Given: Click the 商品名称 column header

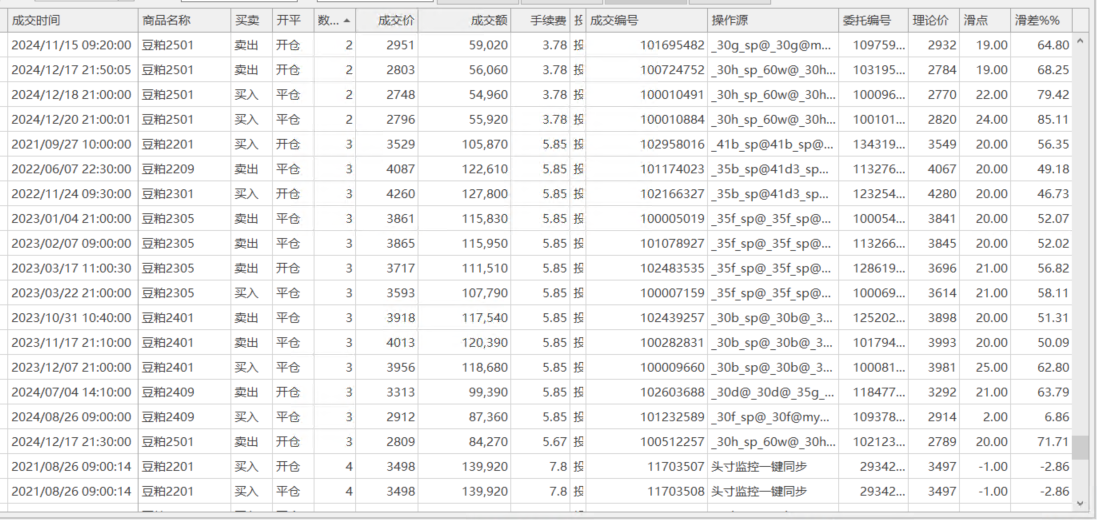Looking at the screenshot, I should (184, 21).
